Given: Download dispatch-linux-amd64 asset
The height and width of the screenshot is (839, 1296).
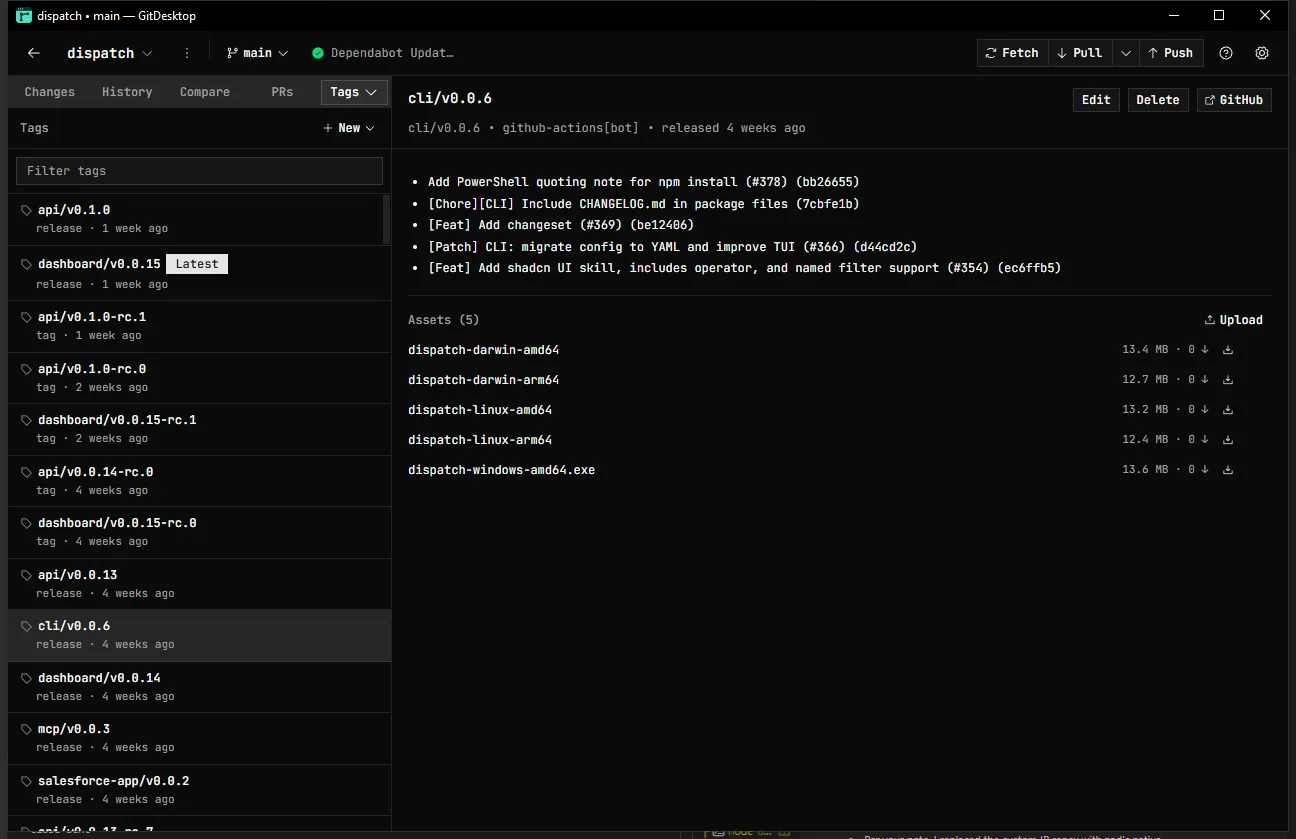Looking at the screenshot, I should [1228, 410].
